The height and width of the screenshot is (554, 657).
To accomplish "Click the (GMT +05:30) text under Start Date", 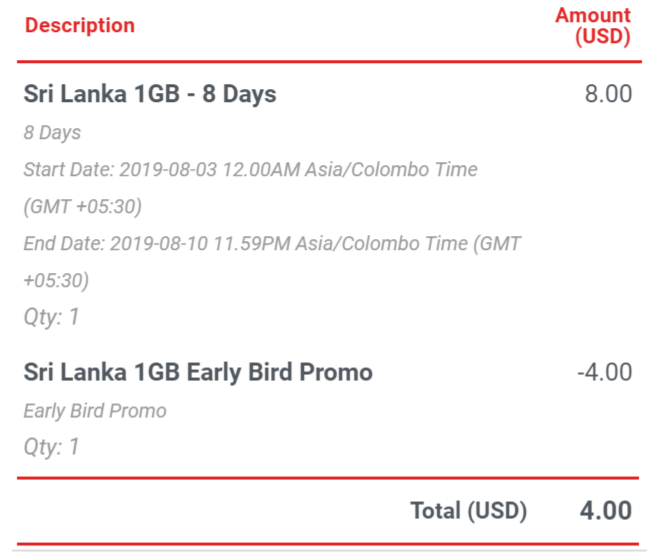I will pyautogui.click(x=83, y=207).
